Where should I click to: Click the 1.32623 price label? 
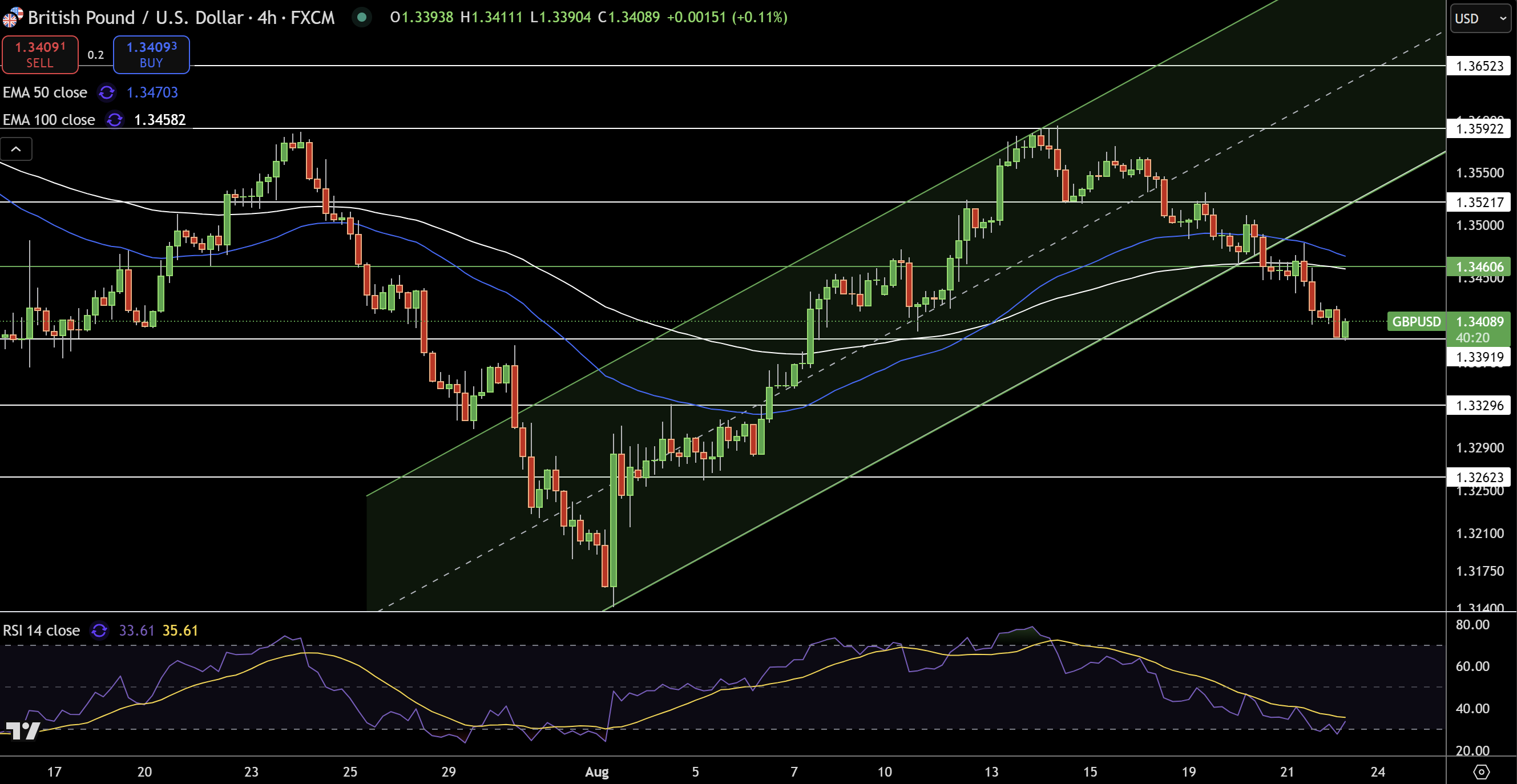tap(1479, 478)
